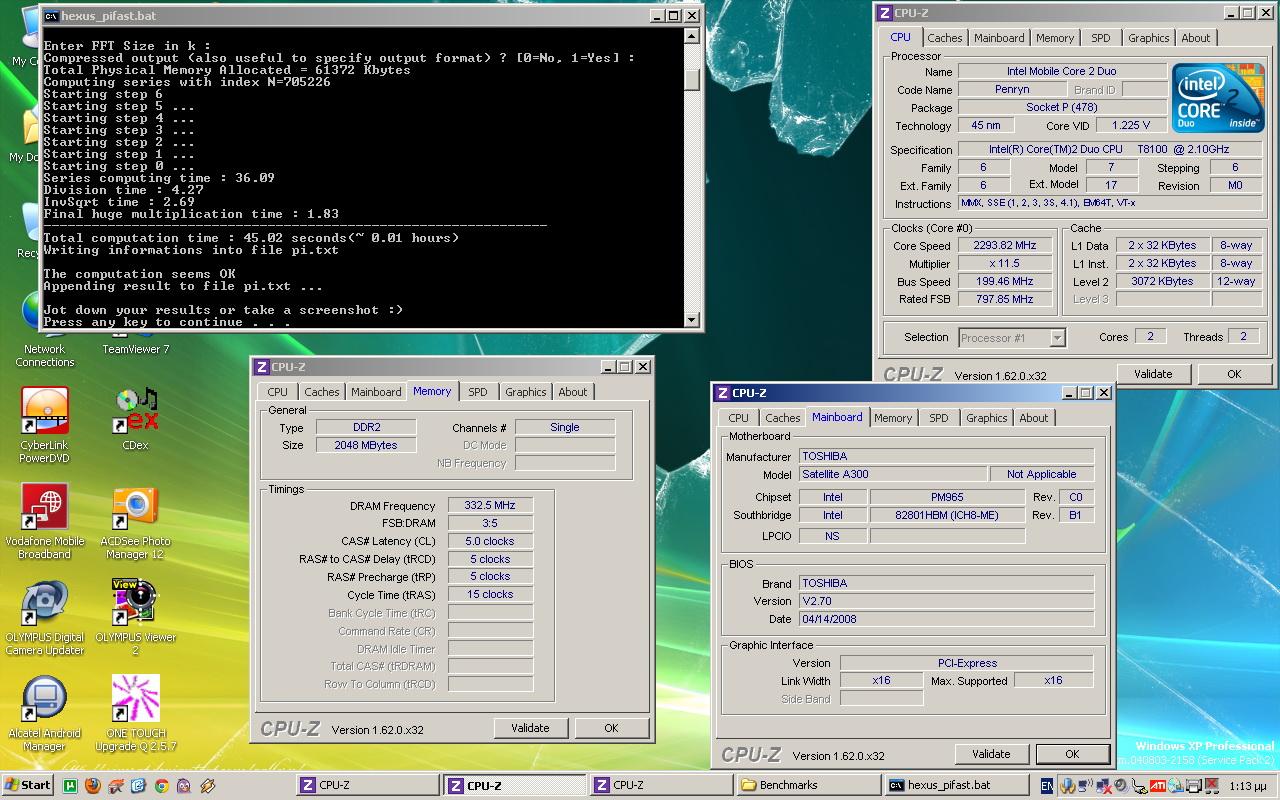Select the ONE TOUCH Upgrade Q desktop icon

click(x=135, y=714)
